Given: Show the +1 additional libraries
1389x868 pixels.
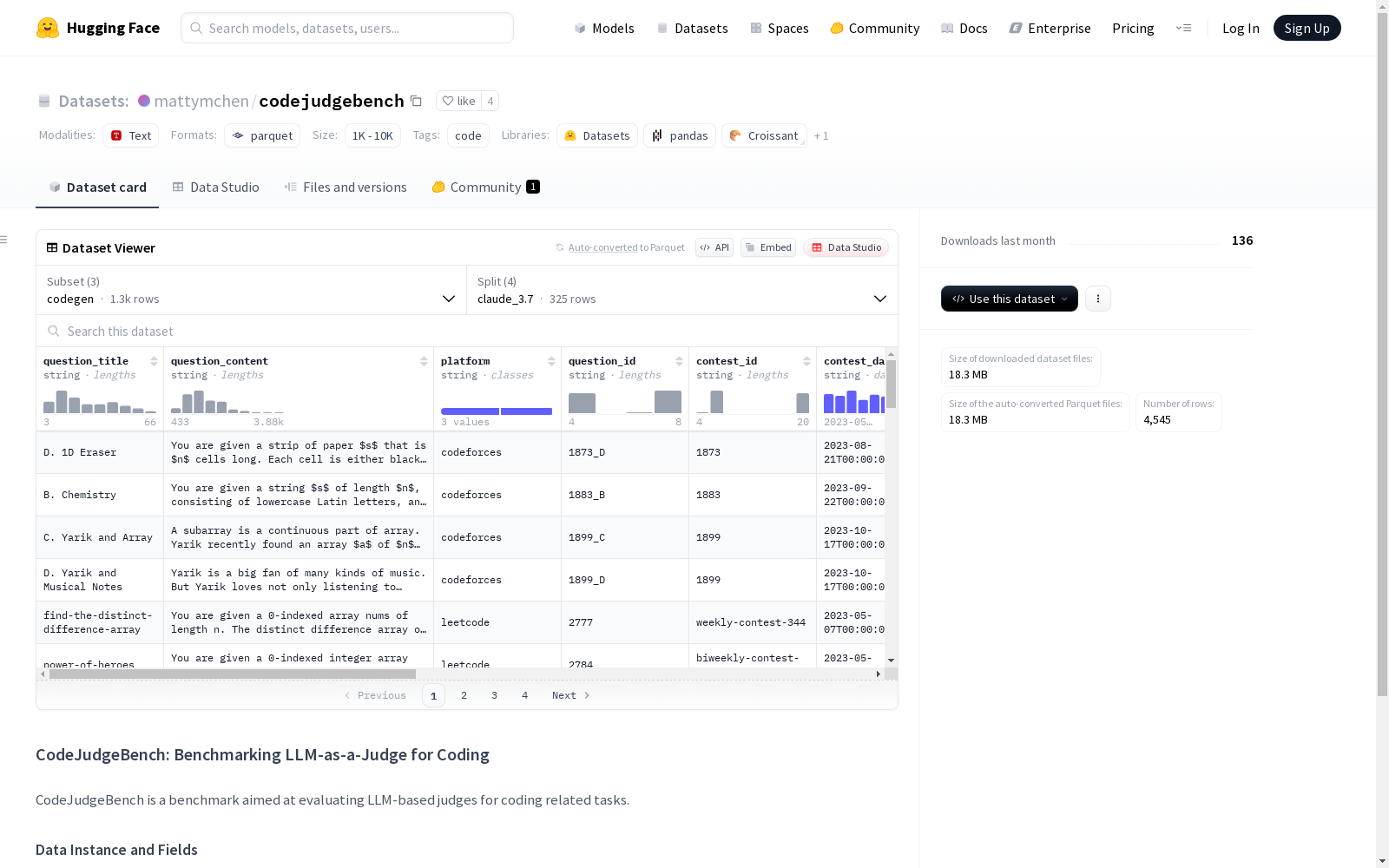Looking at the screenshot, I should click(821, 135).
